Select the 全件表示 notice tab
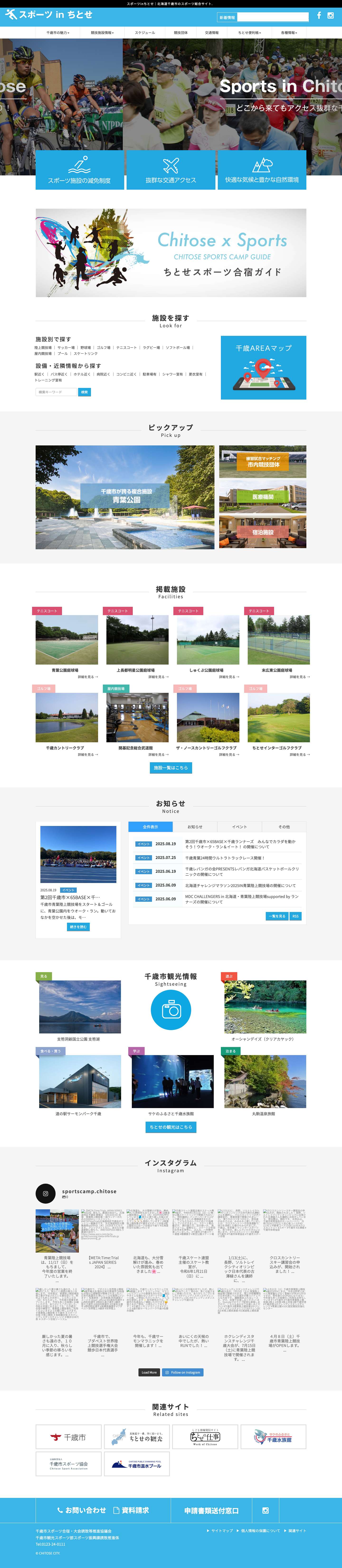 [150, 827]
